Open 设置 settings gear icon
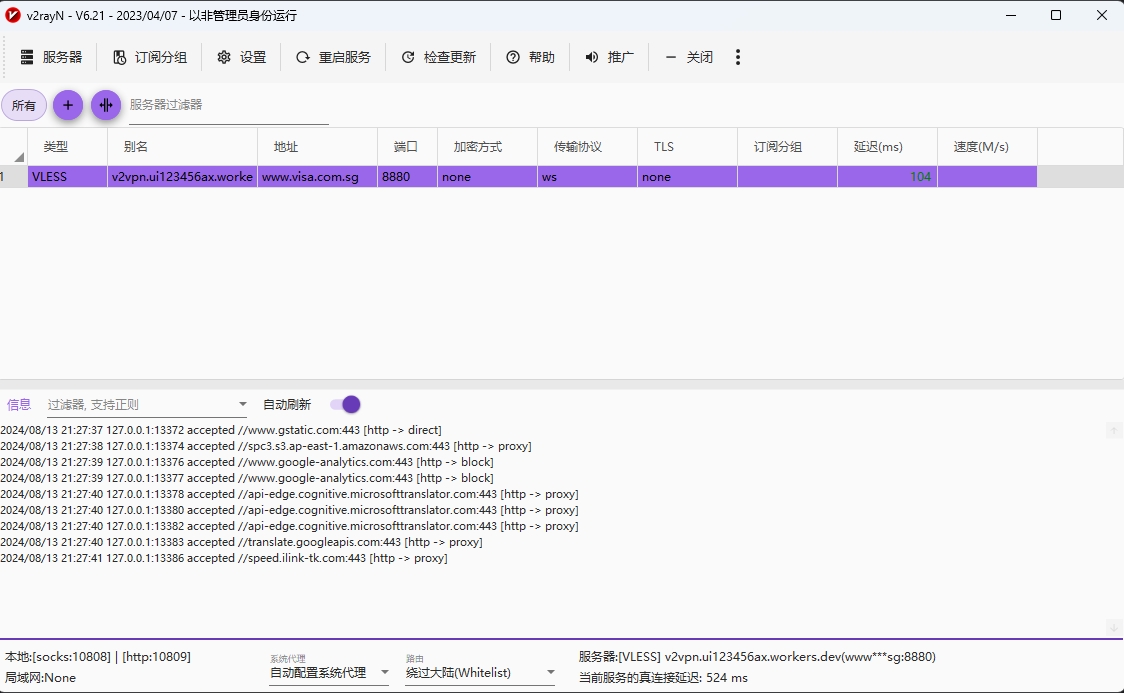This screenshot has width=1124, height=693. click(x=224, y=57)
